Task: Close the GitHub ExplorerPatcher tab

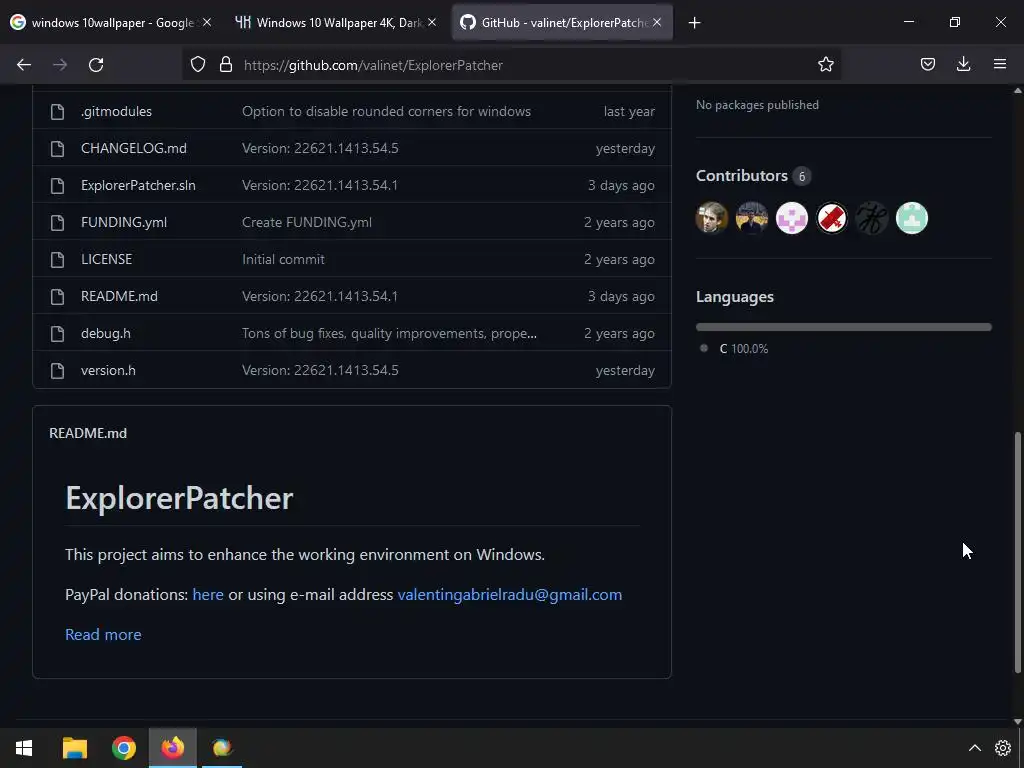Action: [x=657, y=22]
